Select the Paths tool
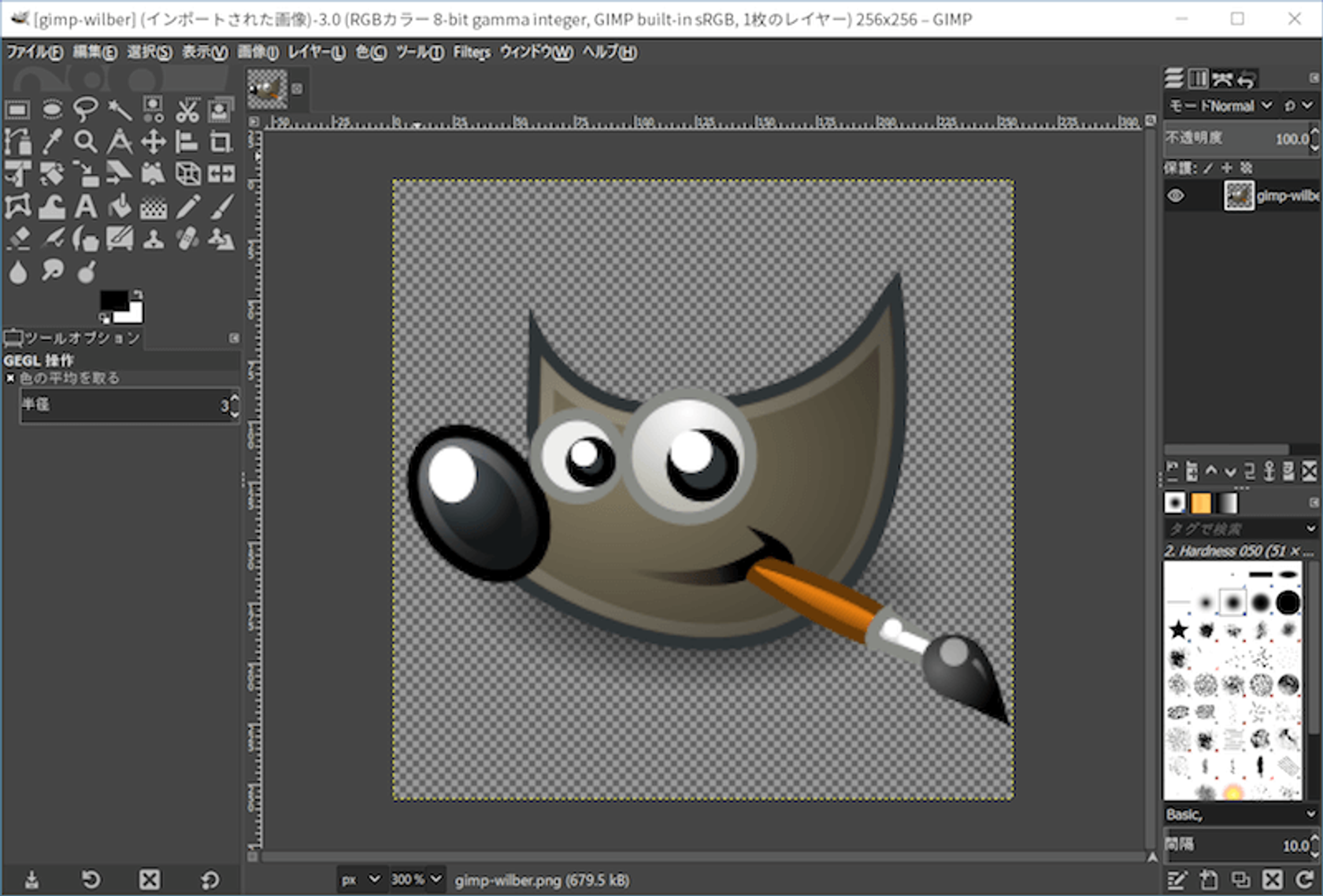 click(17, 142)
